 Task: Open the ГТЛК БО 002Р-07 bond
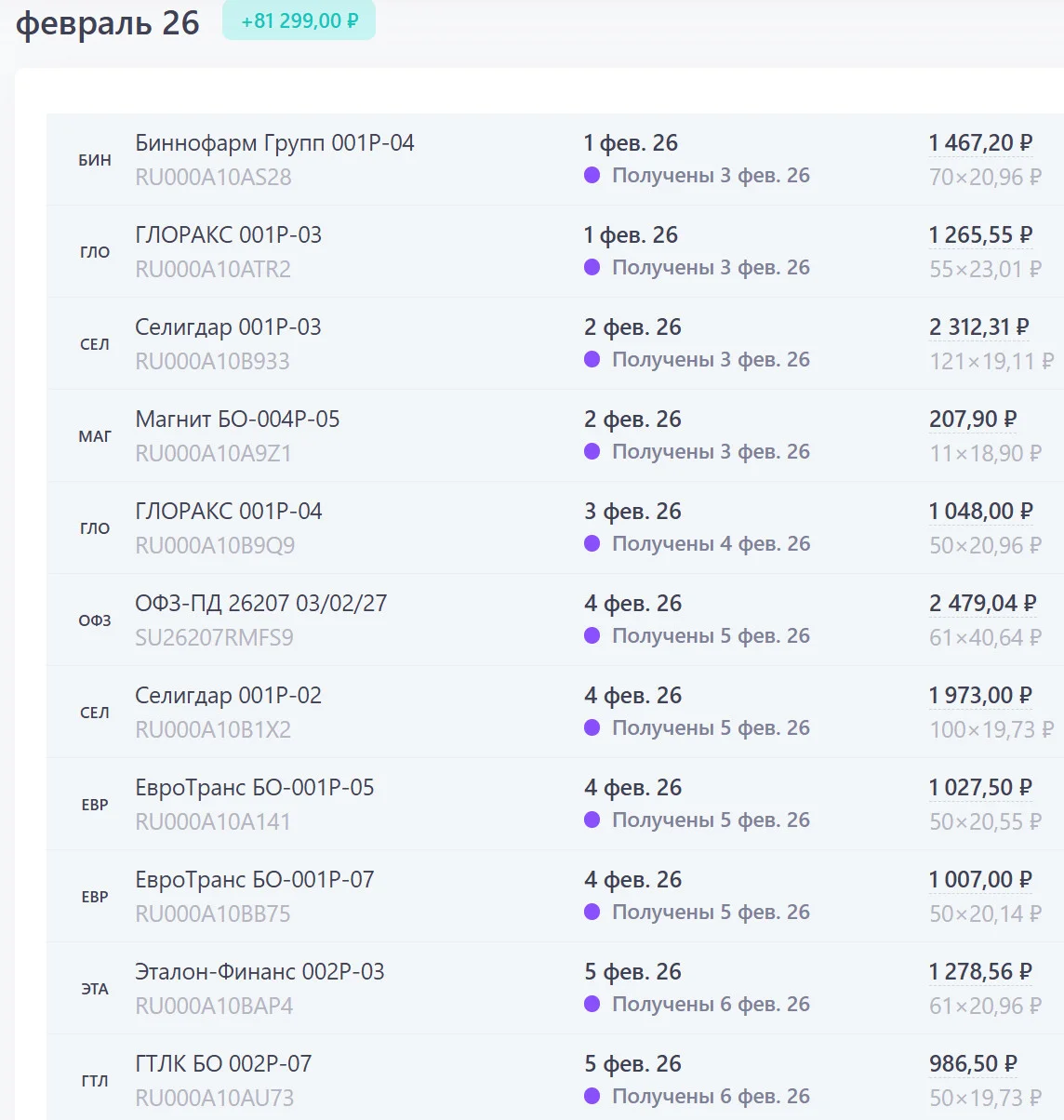click(x=223, y=1064)
